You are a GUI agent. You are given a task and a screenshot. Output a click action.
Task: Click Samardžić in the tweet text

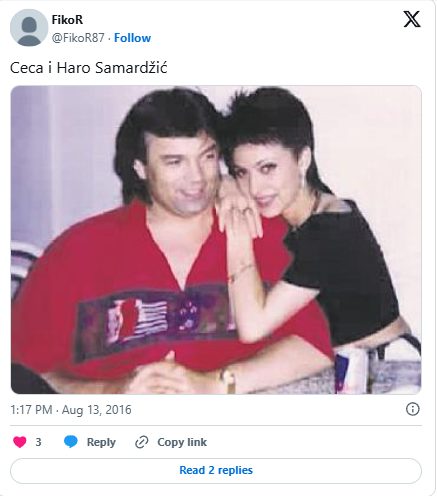(131, 68)
